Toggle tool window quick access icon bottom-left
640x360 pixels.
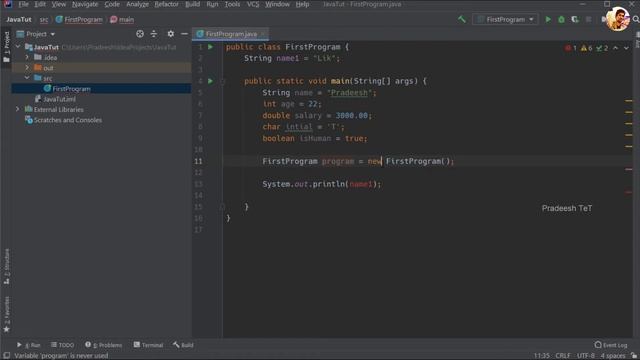pos(7,356)
